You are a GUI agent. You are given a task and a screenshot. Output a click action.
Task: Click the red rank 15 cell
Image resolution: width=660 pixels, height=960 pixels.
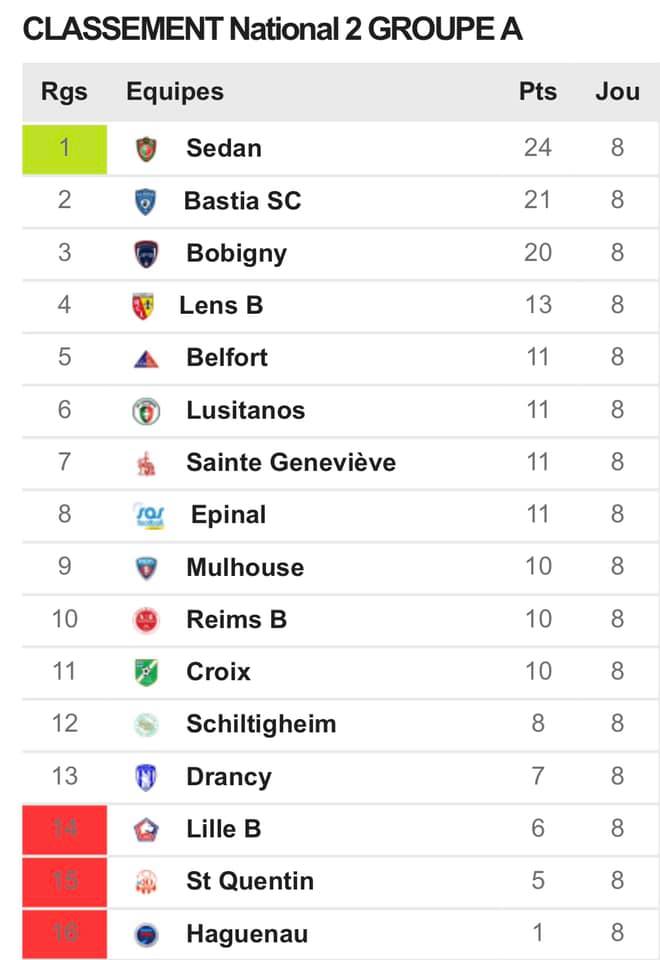point(64,882)
